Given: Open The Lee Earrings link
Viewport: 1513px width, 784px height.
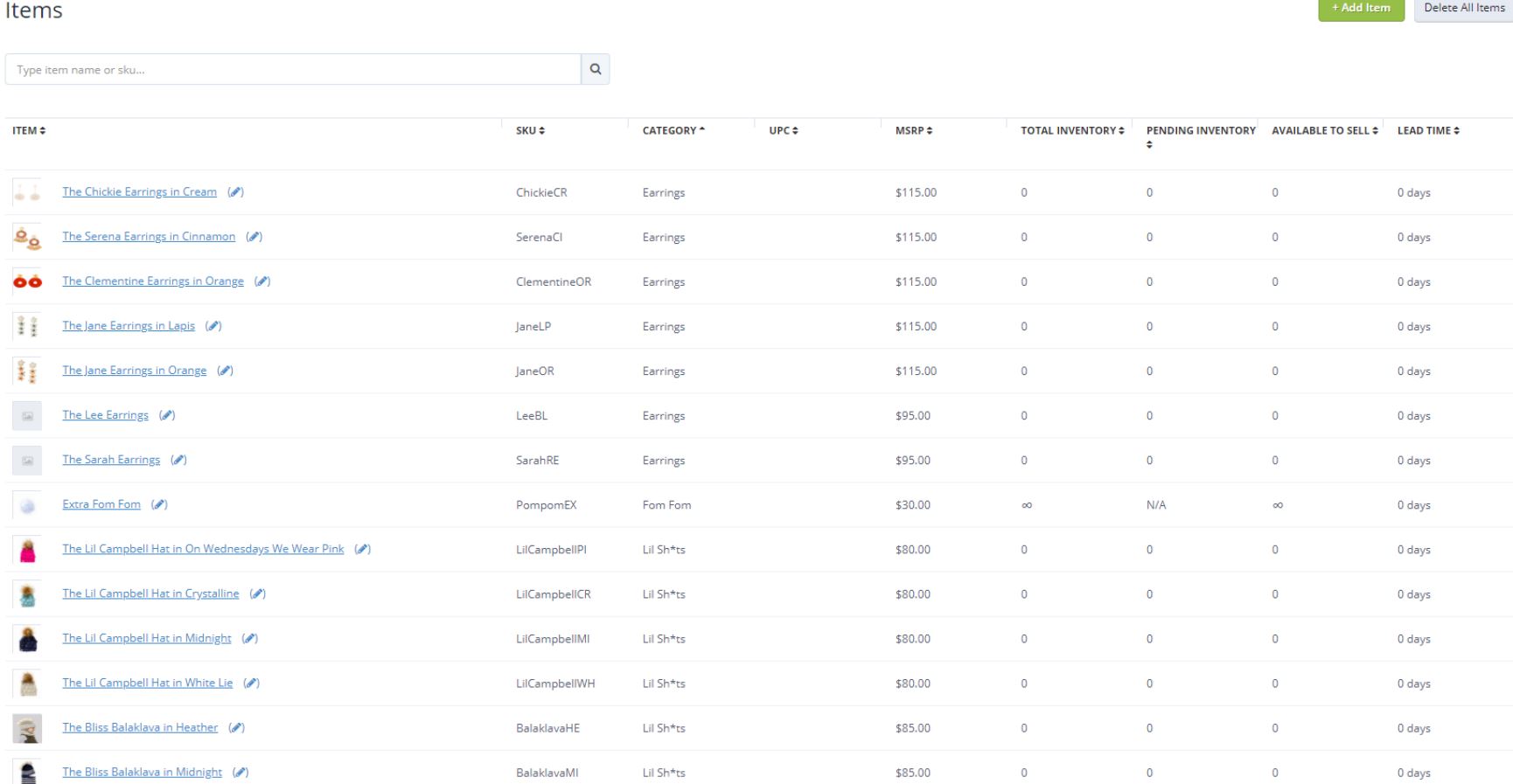Looking at the screenshot, I should 105,414.
